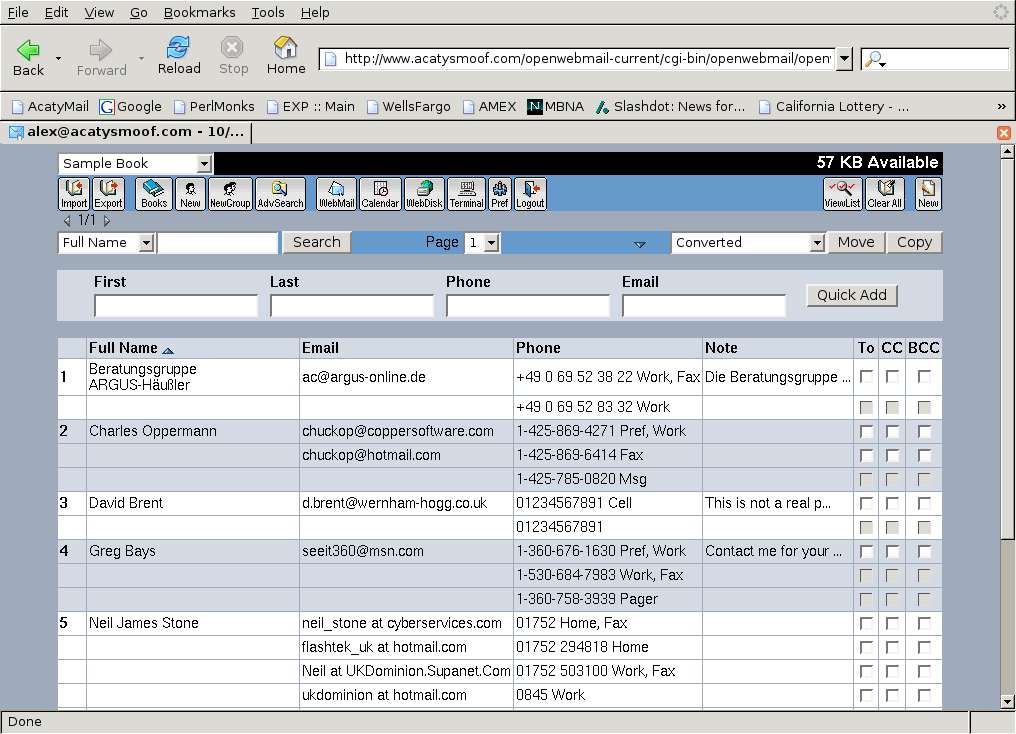This screenshot has height=734, width=1016.
Task: Open the Sample Book address book dropdown
Action: point(135,163)
